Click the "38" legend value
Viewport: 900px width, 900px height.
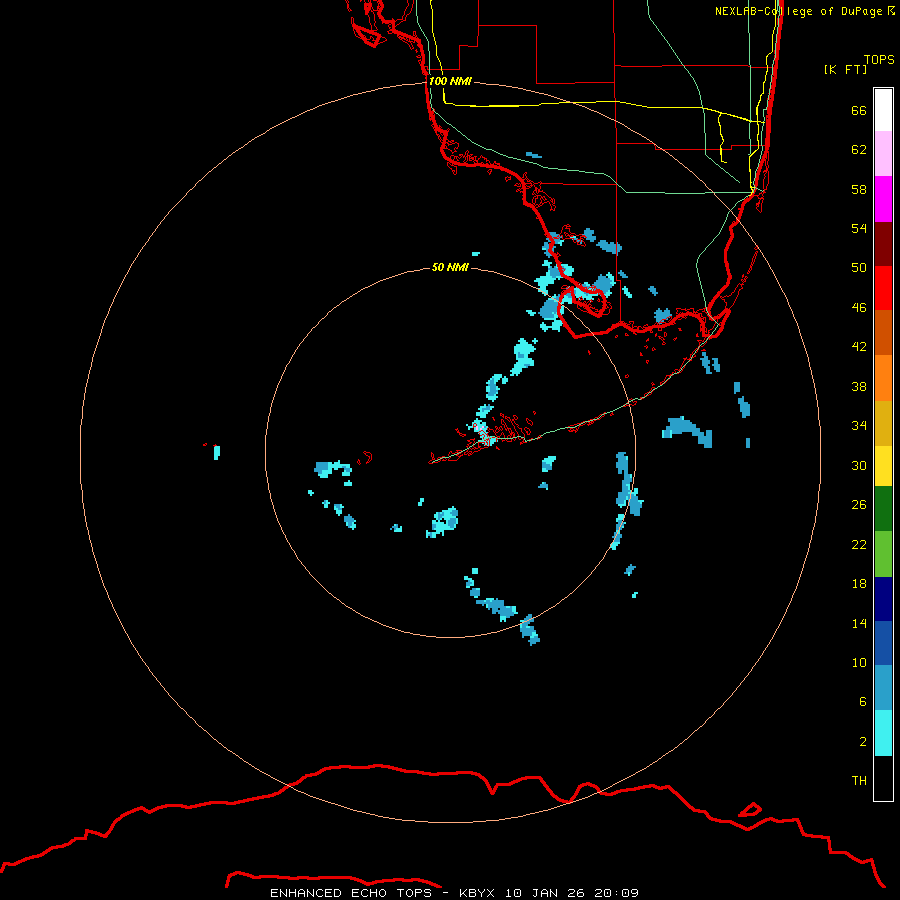point(859,386)
